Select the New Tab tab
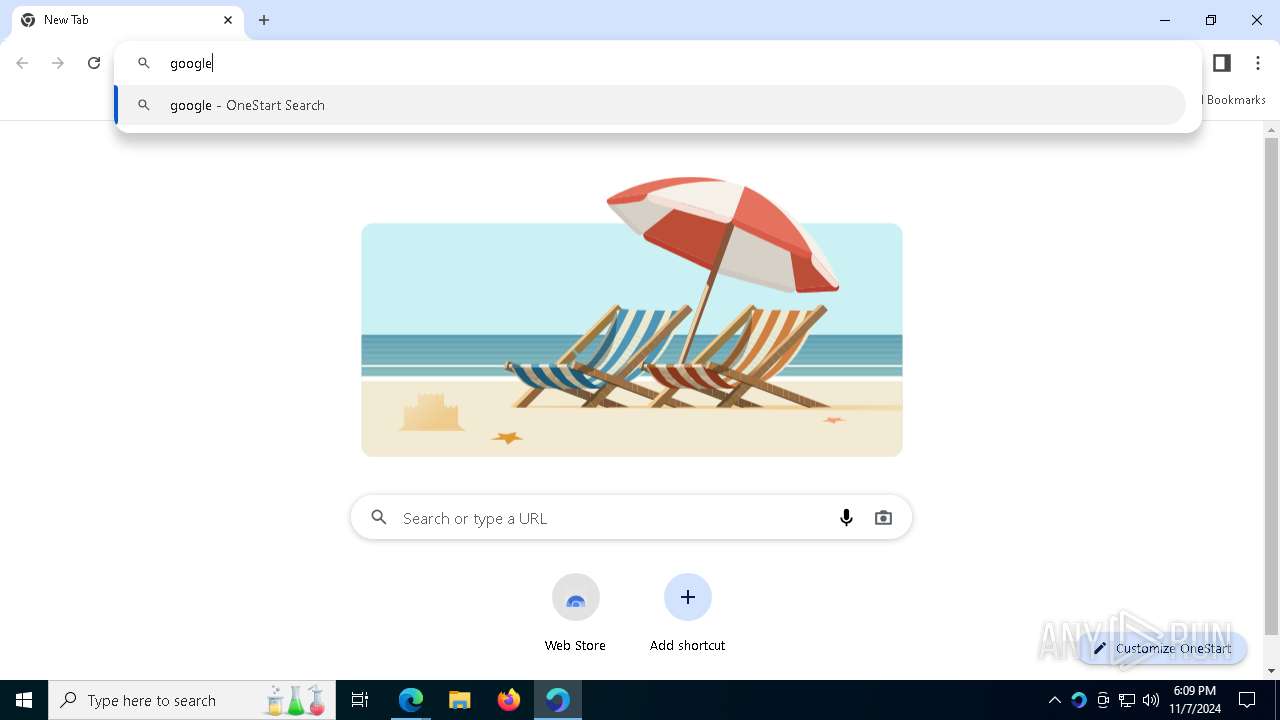The width and height of the screenshot is (1280, 720). pyautogui.click(x=128, y=20)
